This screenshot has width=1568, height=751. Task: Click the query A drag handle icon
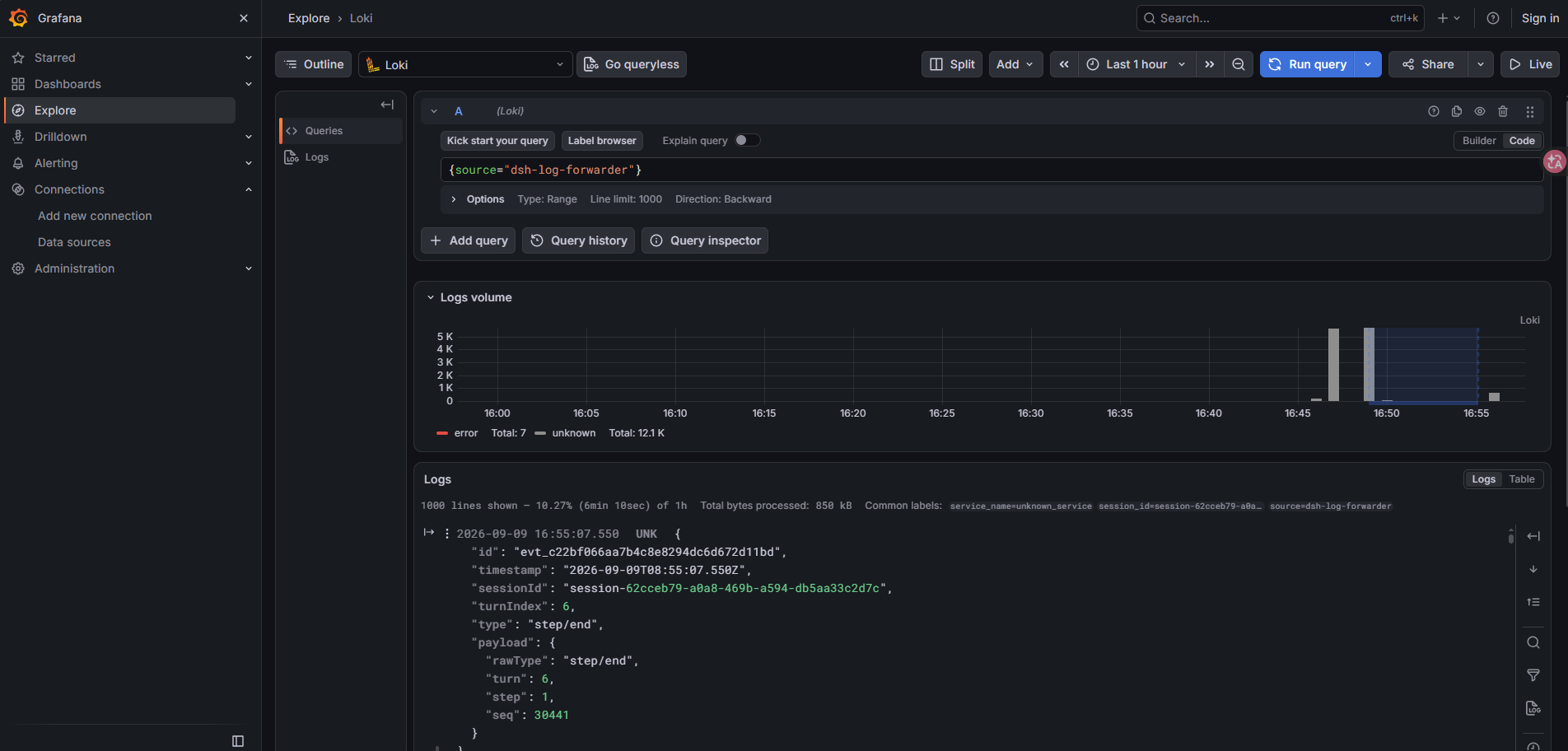pyautogui.click(x=1530, y=111)
